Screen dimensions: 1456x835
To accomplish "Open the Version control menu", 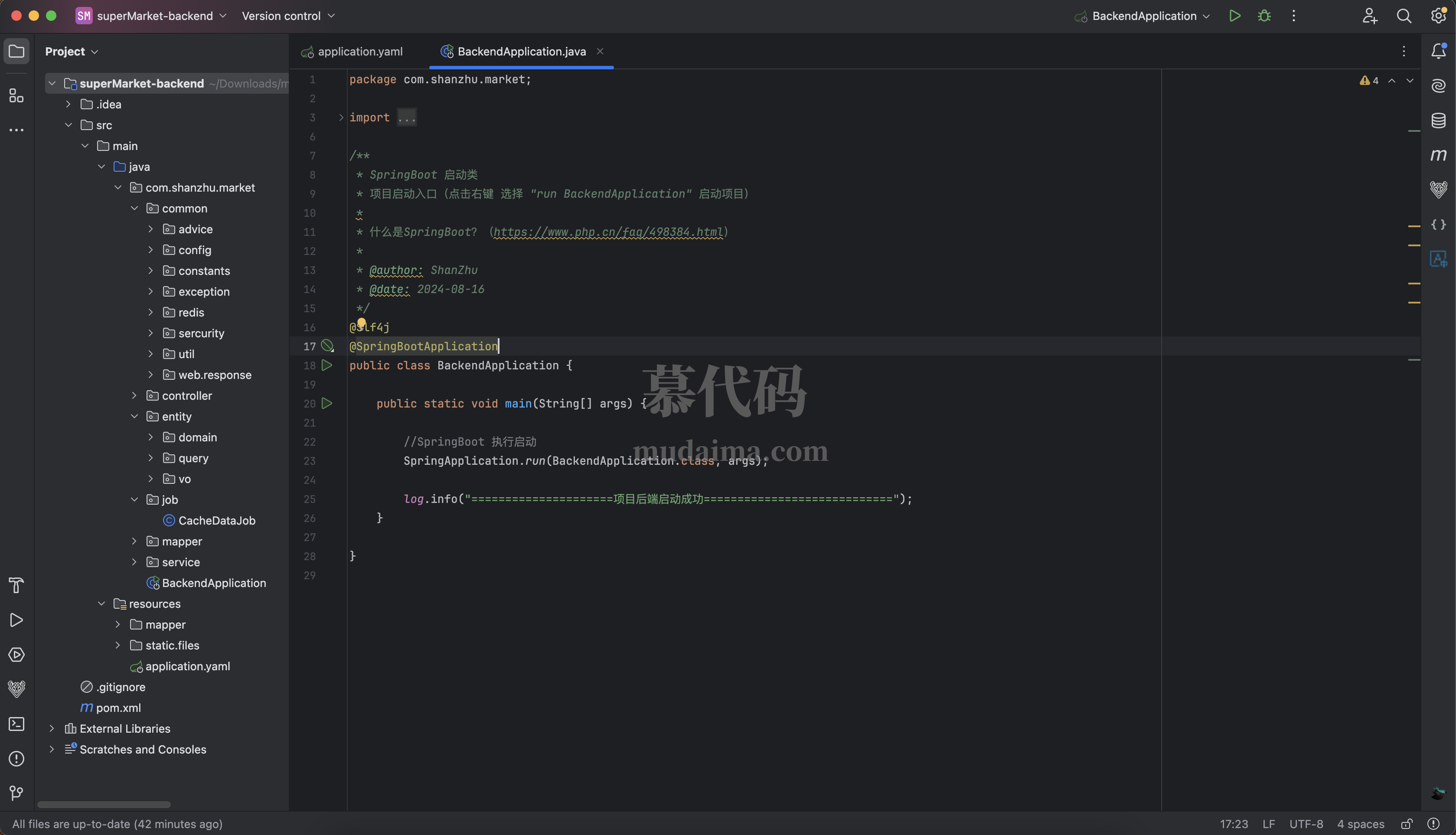I will tap(287, 16).
